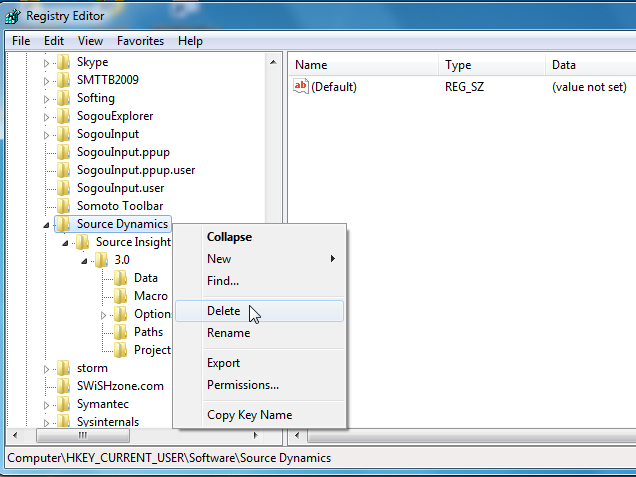Click the 3.0 key folder icon
Screen dimensions: 636x477
coord(101,260)
